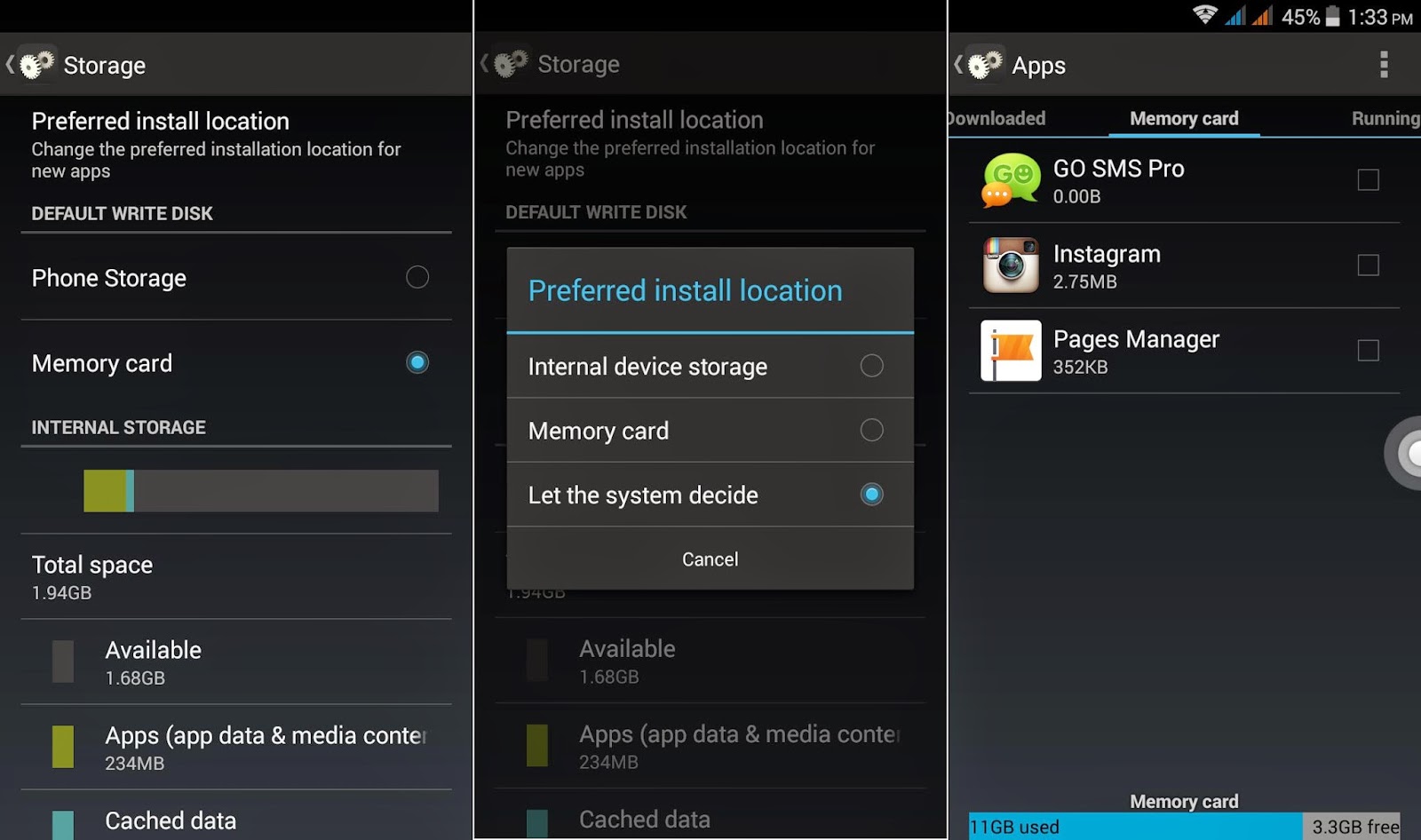The image size is (1421, 840).
Task: Select the Phone Storage radio button
Action: [x=417, y=277]
